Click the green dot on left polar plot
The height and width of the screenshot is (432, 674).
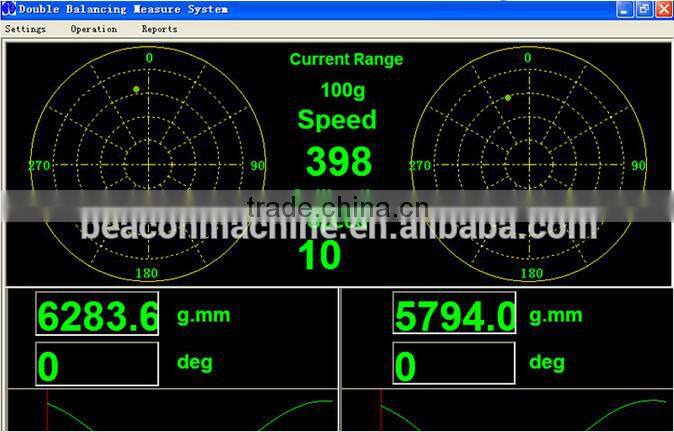[136, 90]
